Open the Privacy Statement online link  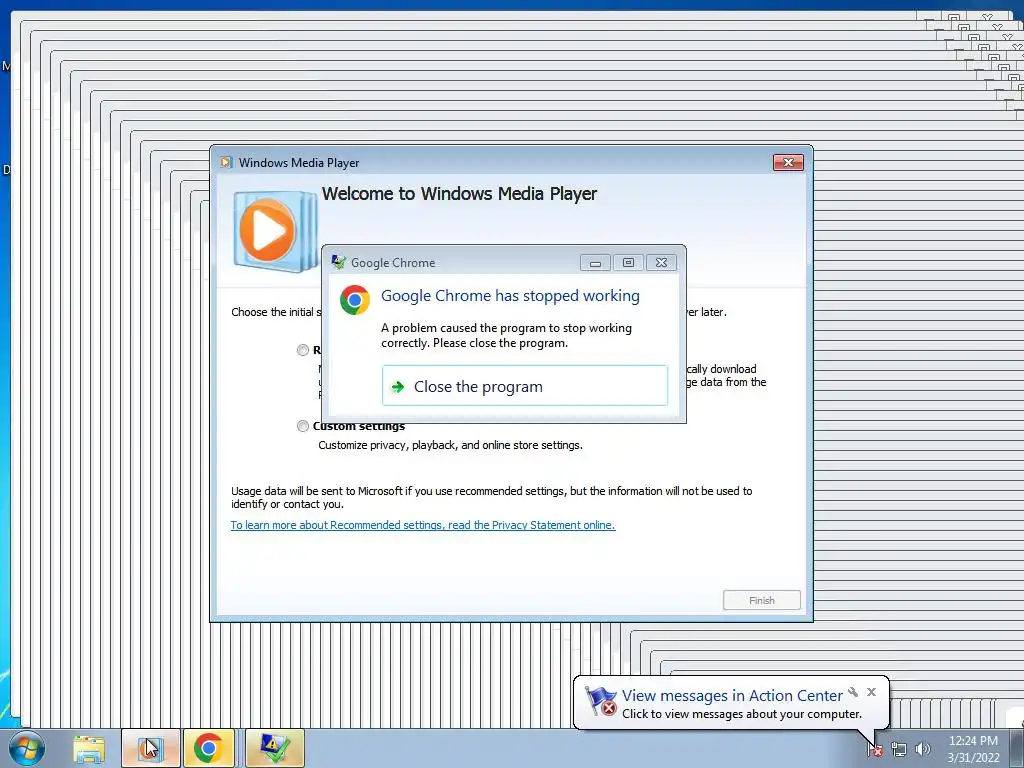(423, 525)
